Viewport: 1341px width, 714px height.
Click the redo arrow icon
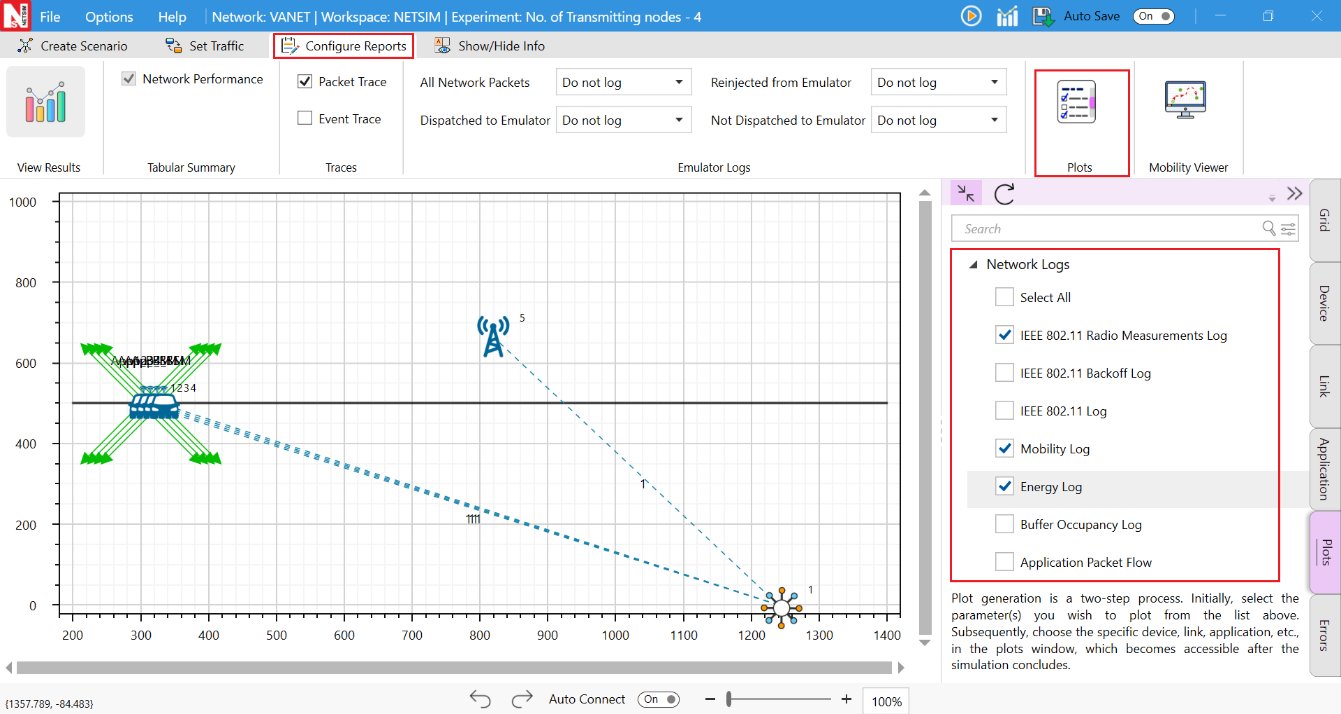pos(522,699)
